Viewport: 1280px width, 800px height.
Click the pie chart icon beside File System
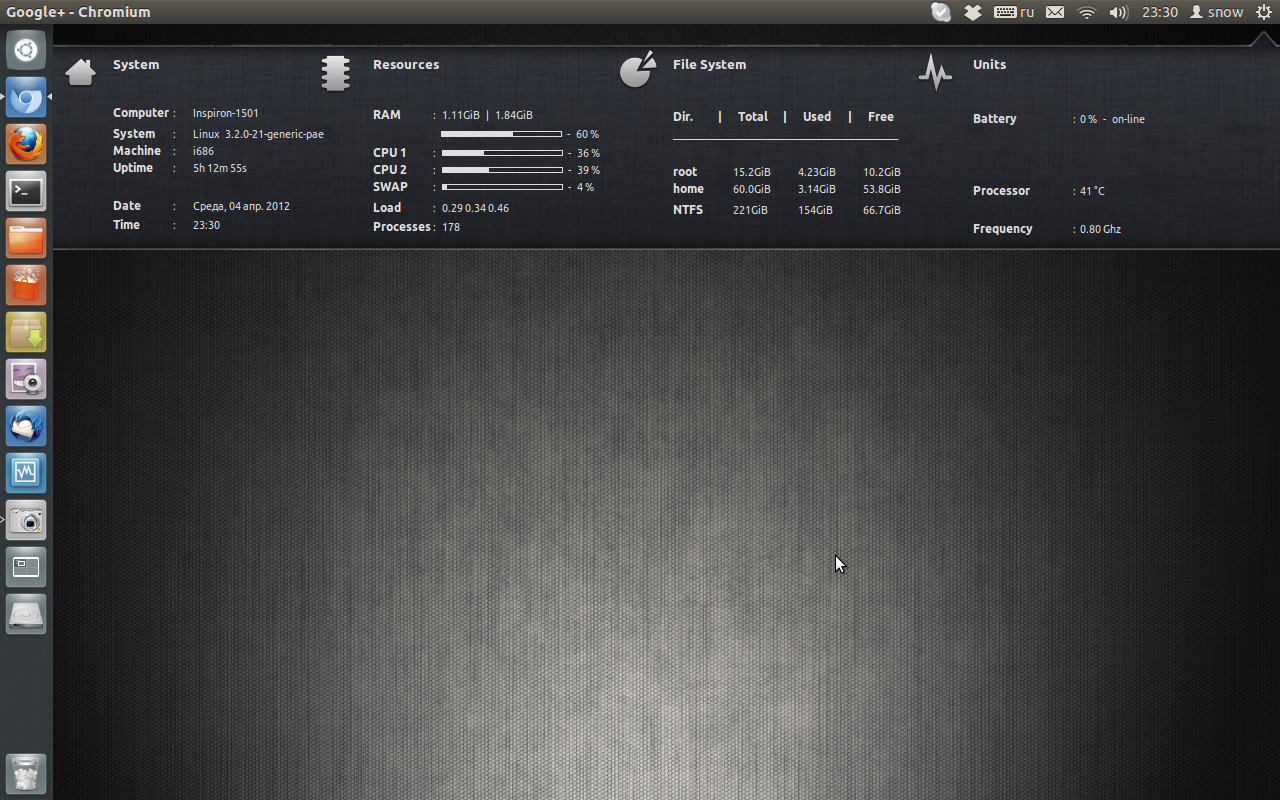click(637, 69)
